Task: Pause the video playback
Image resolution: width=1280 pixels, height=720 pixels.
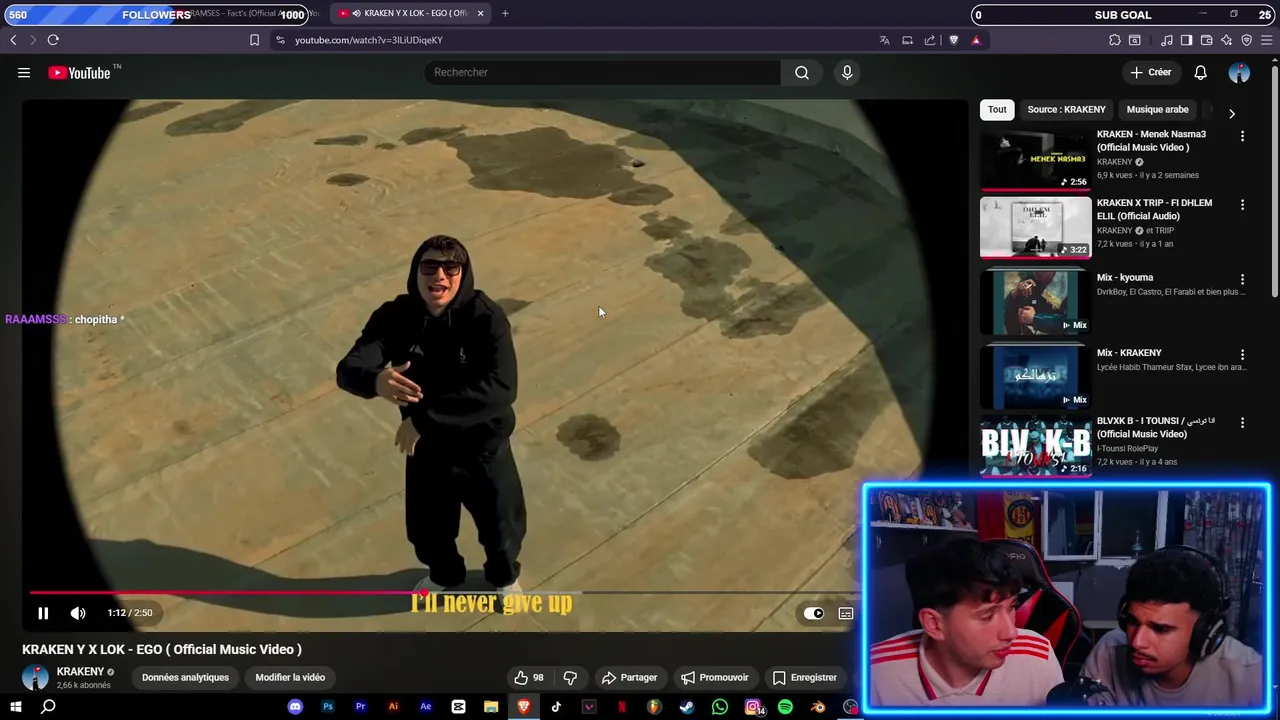Action: pos(43,613)
